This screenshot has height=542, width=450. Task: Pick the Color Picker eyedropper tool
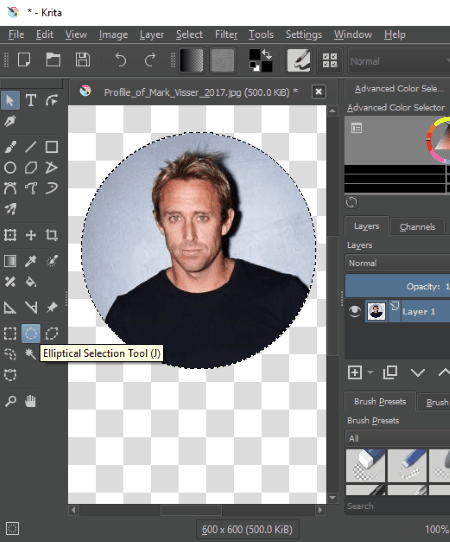[31, 261]
